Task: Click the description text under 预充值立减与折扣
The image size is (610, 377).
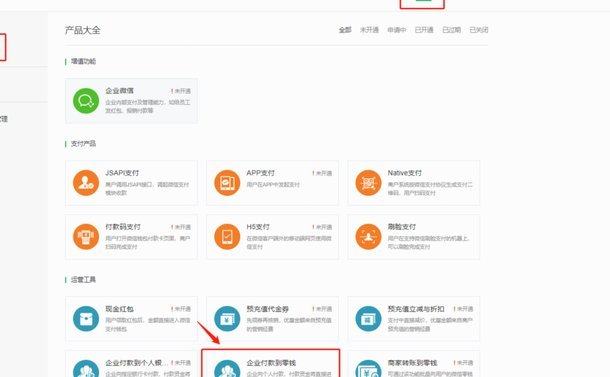Action: [x=430, y=324]
